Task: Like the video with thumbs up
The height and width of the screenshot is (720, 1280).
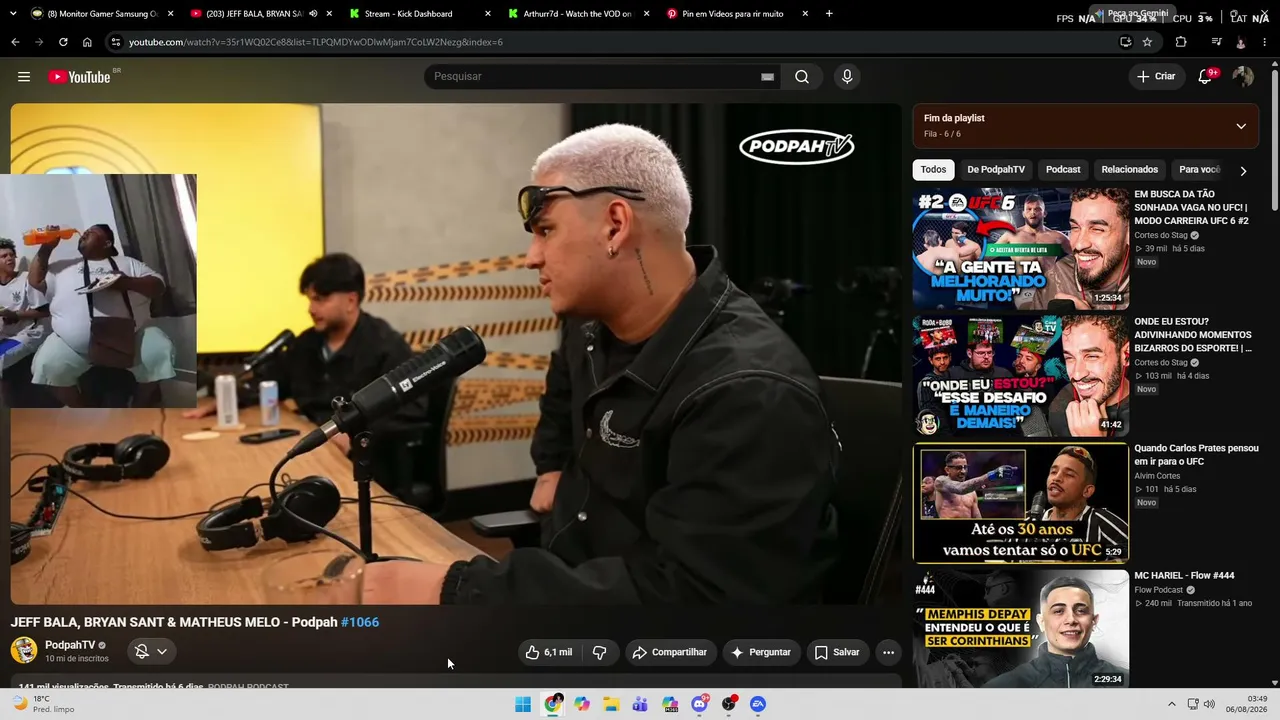Action: 548,652
